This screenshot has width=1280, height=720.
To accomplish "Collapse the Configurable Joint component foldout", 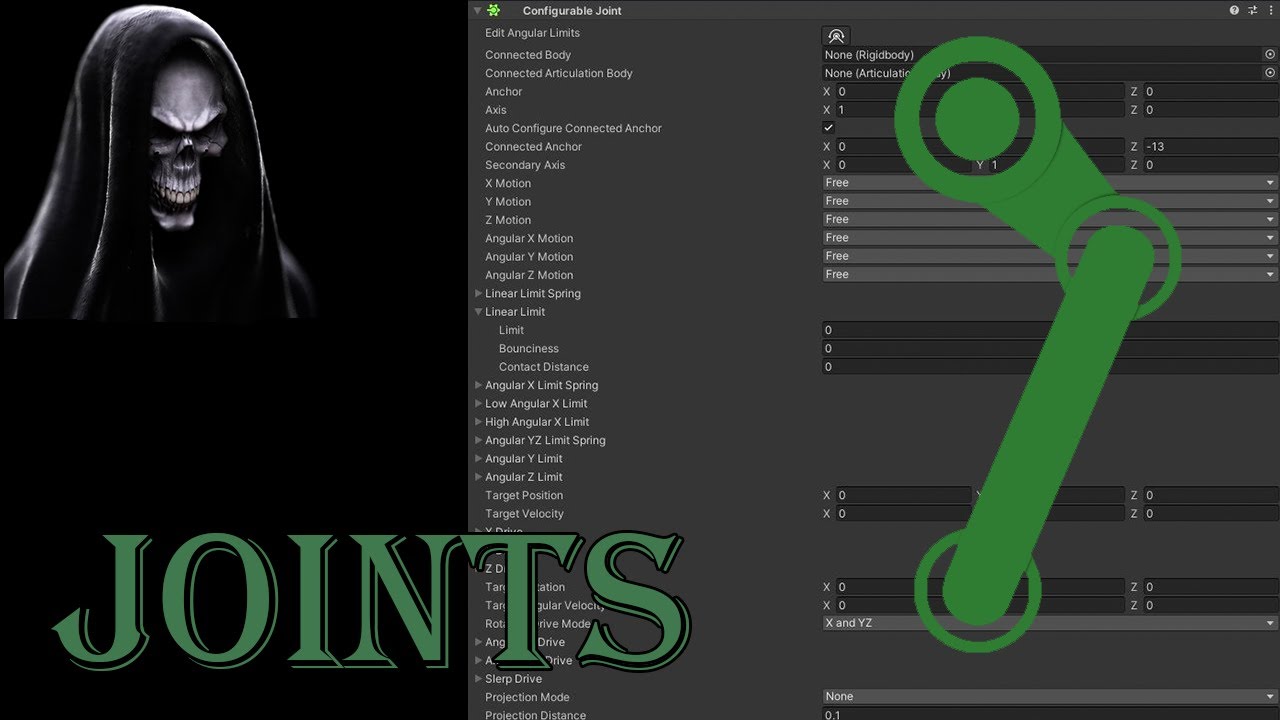I will 477,10.
